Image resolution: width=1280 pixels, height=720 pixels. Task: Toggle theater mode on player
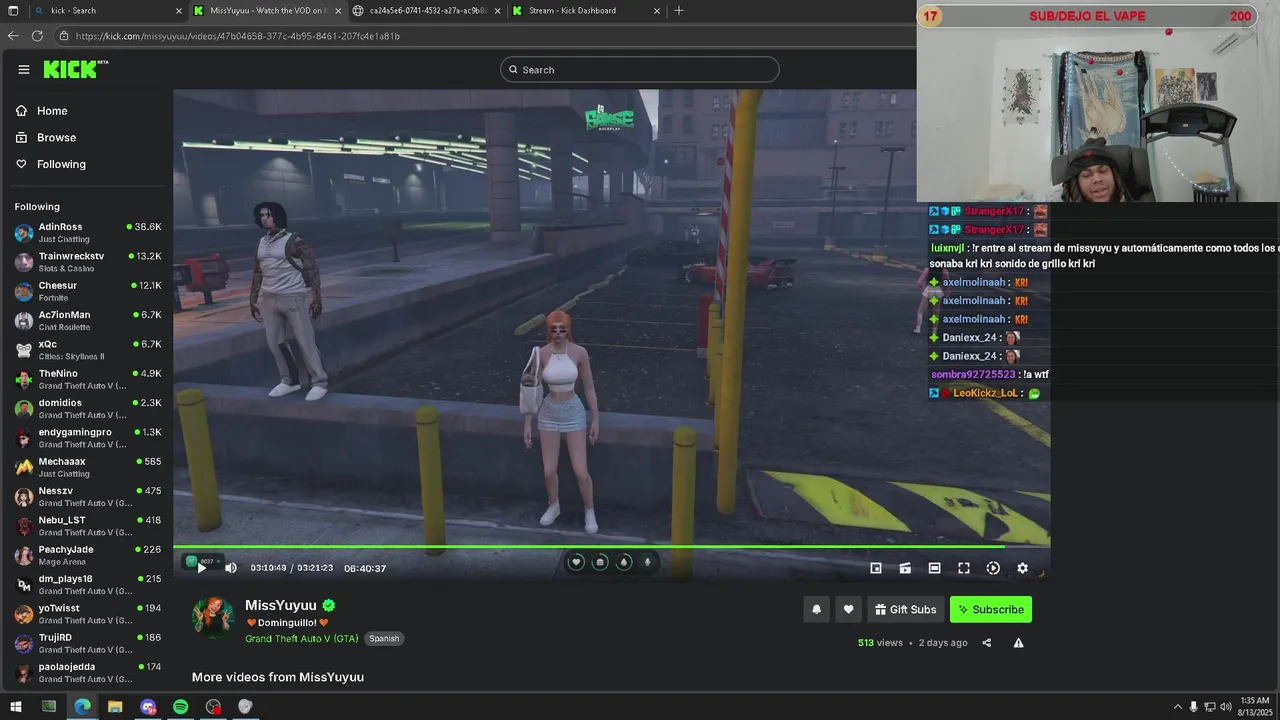(934, 568)
